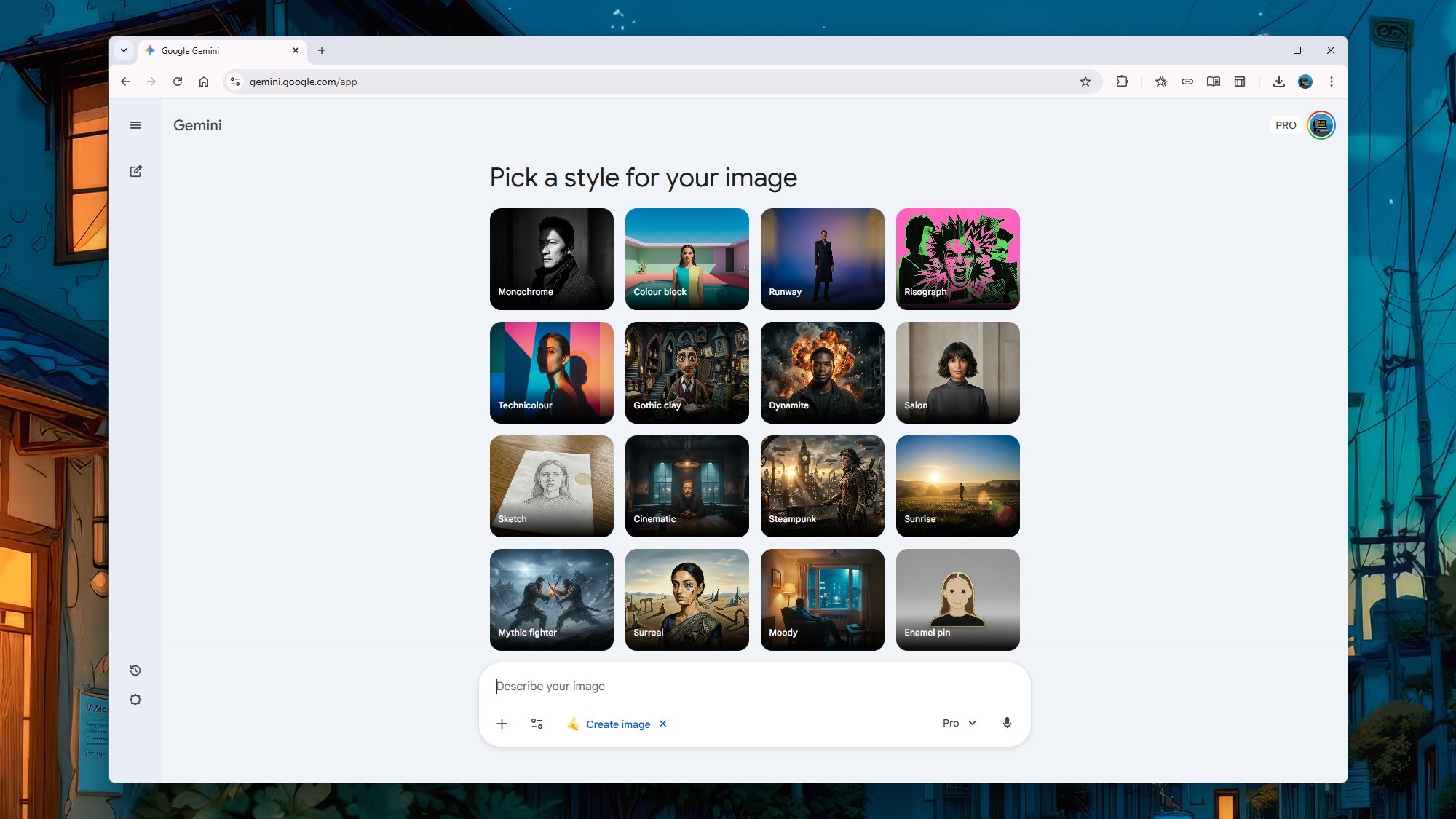Remove the Create image tool chip
Viewport: 1456px width, 819px height.
[662, 724]
